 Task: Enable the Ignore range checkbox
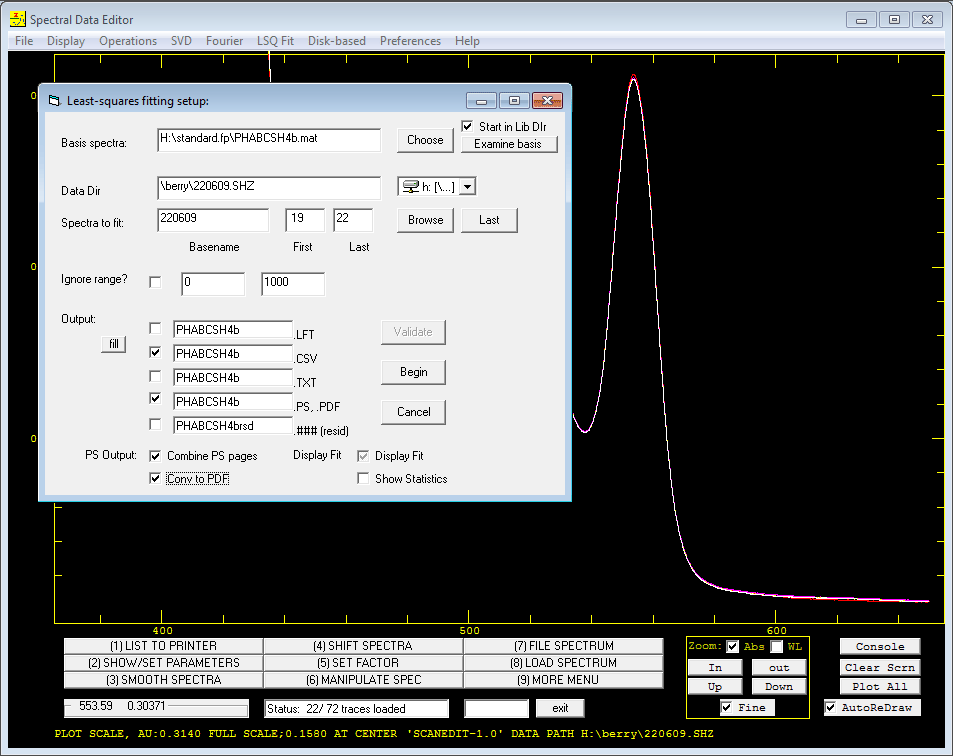(156, 282)
